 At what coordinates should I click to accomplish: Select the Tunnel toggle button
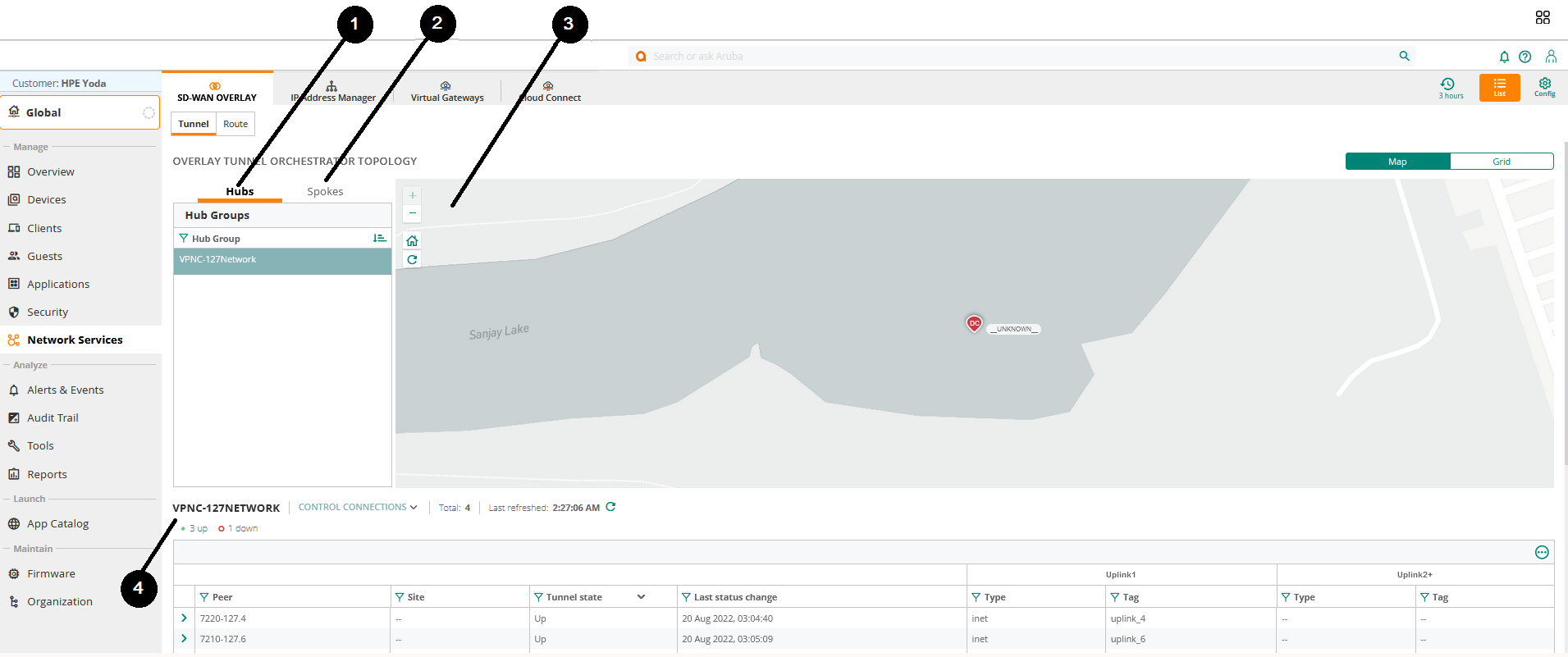tap(194, 124)
